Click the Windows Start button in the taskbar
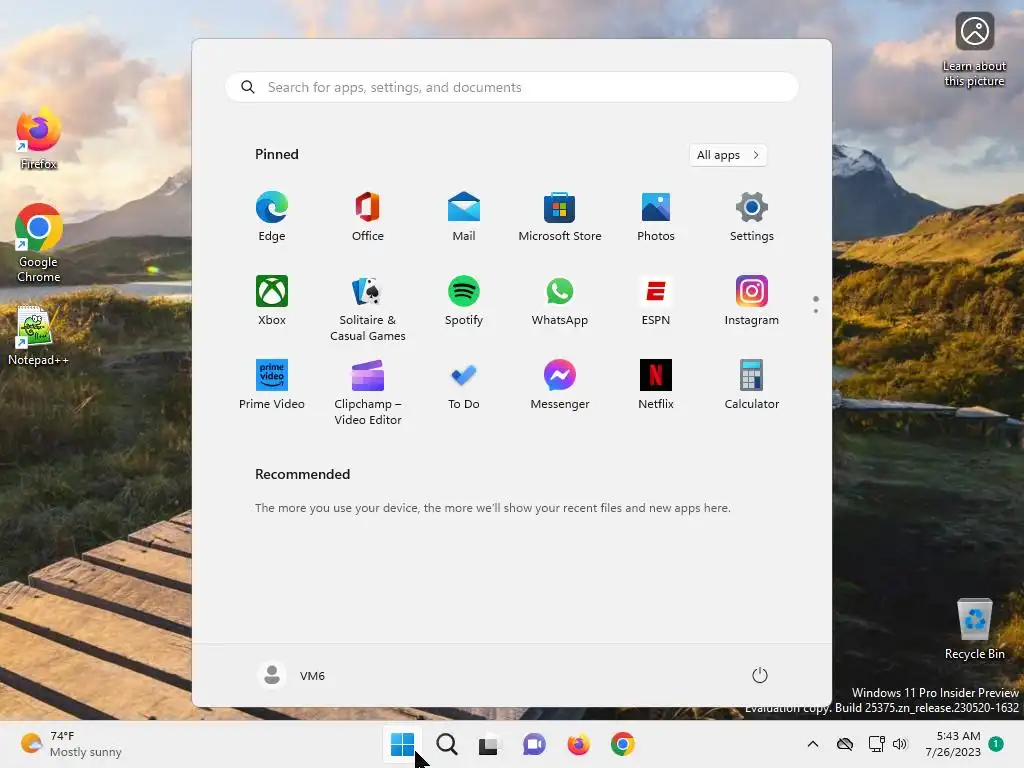 [402, 744]
